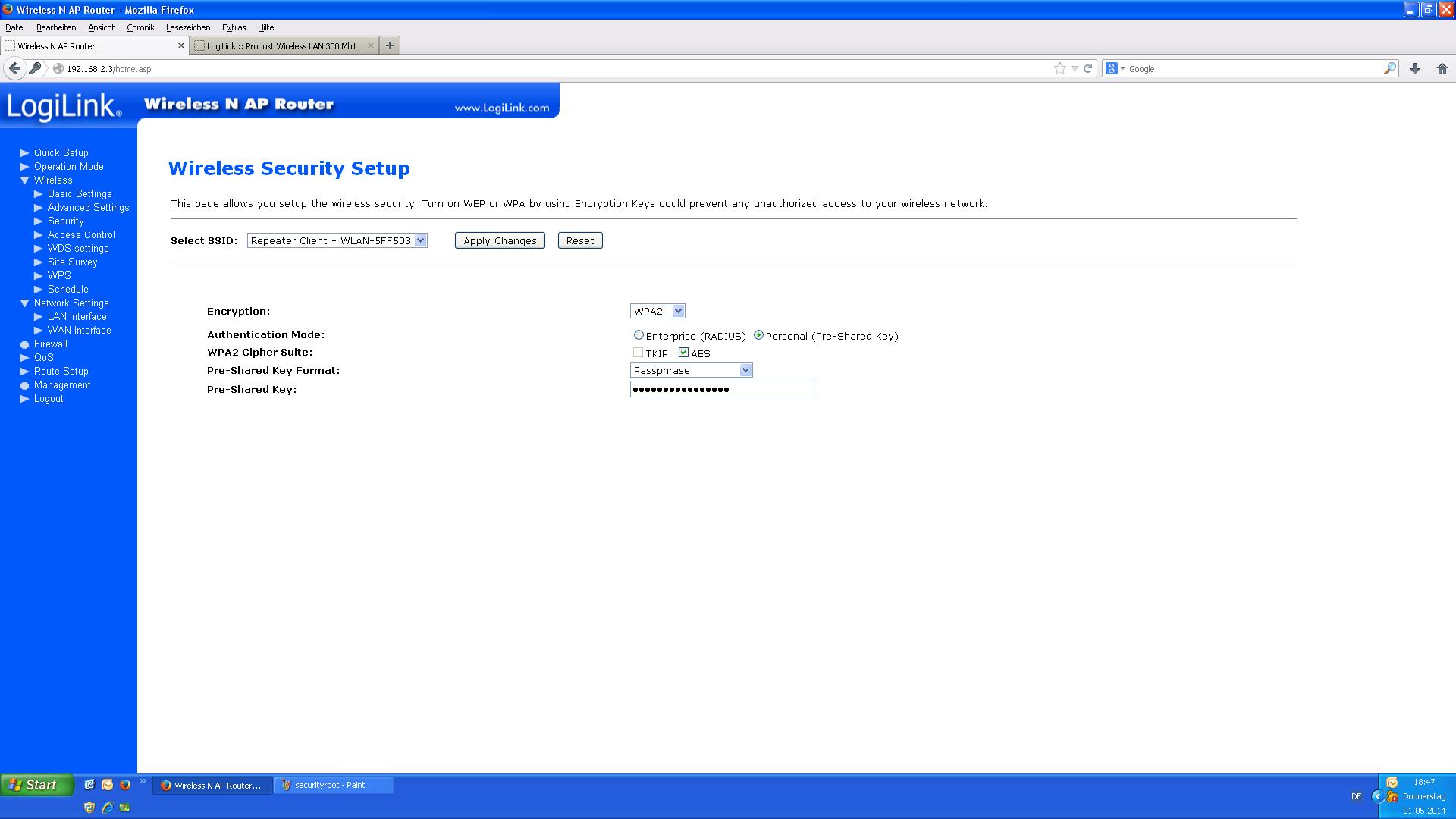This screenshot has width=1456, height=819.
Task: Click the browser back arrow button
Action: pyautogui.click(x=14, y=68)
